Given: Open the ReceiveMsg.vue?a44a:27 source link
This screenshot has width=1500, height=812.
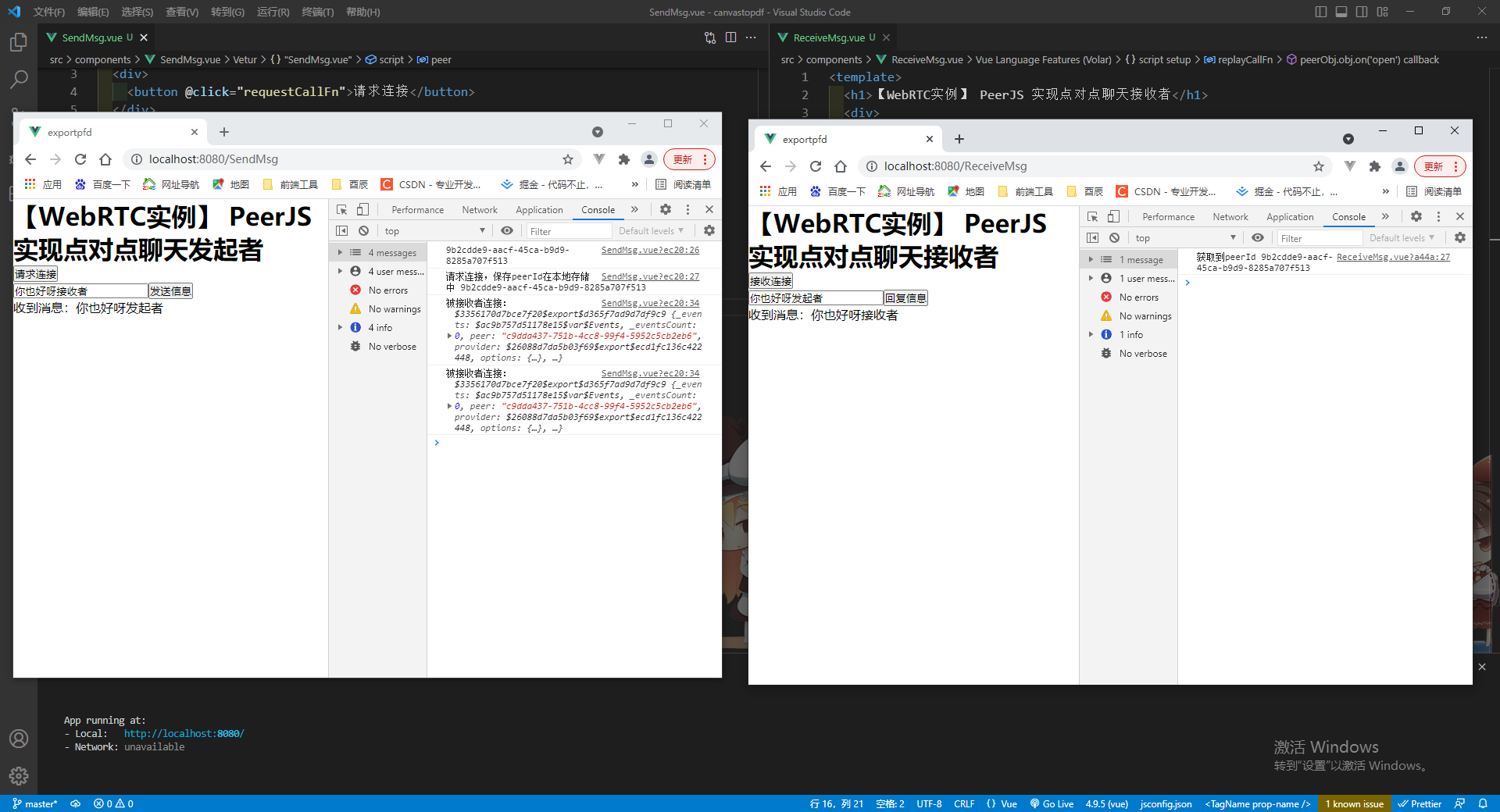Looking at the screenshot, I should 1393,257.
